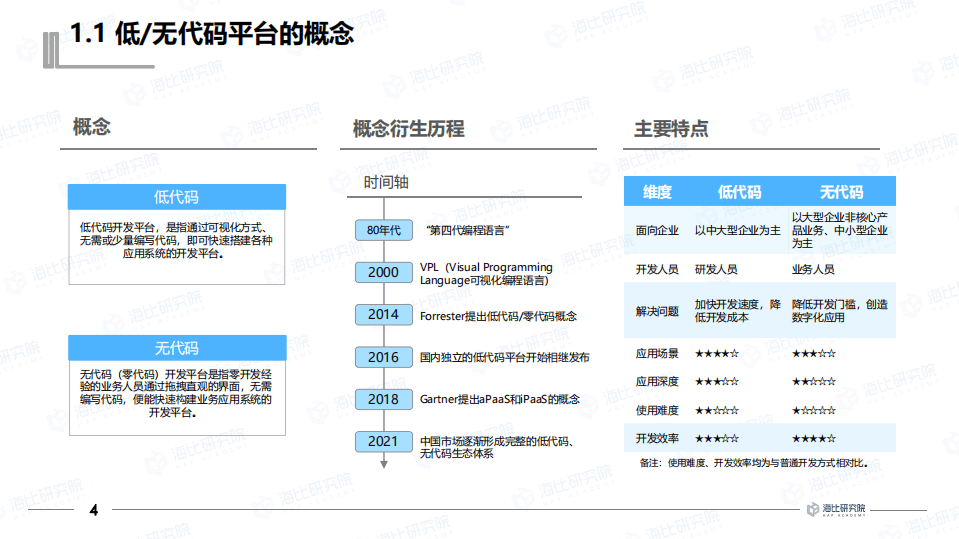Click the '无代码' table column header

coord(841,192)
